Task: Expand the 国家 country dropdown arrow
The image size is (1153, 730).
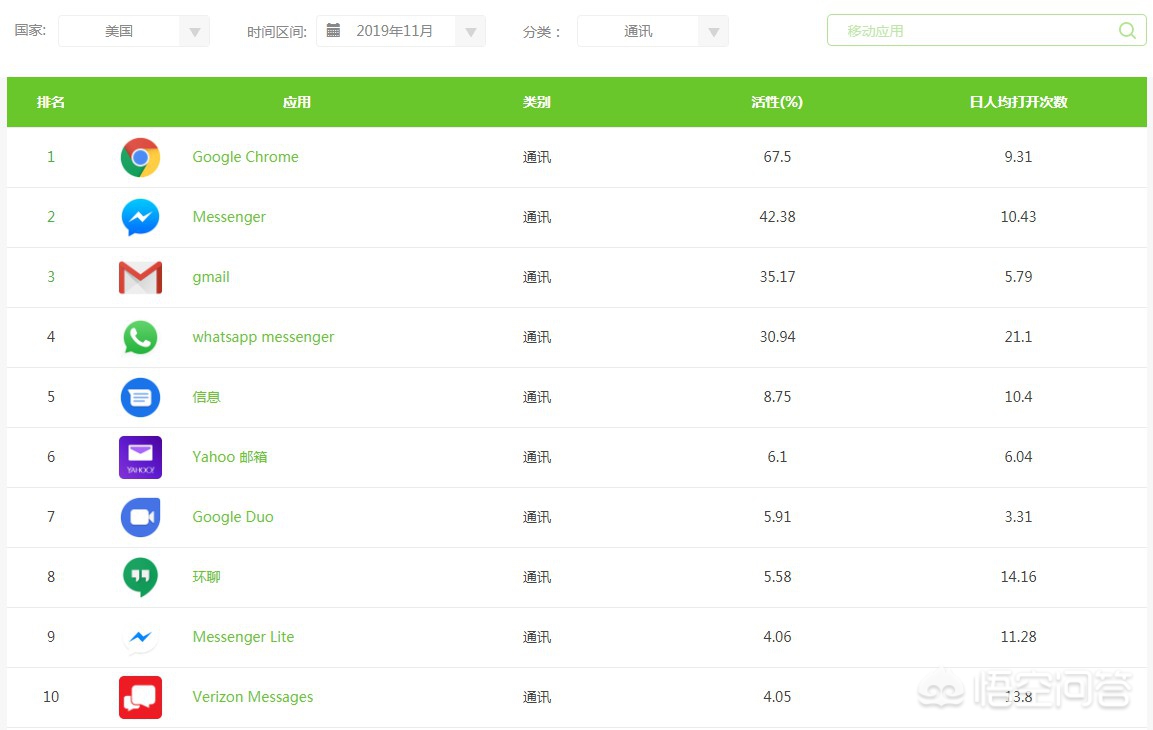Action: [x=195, y=32]
